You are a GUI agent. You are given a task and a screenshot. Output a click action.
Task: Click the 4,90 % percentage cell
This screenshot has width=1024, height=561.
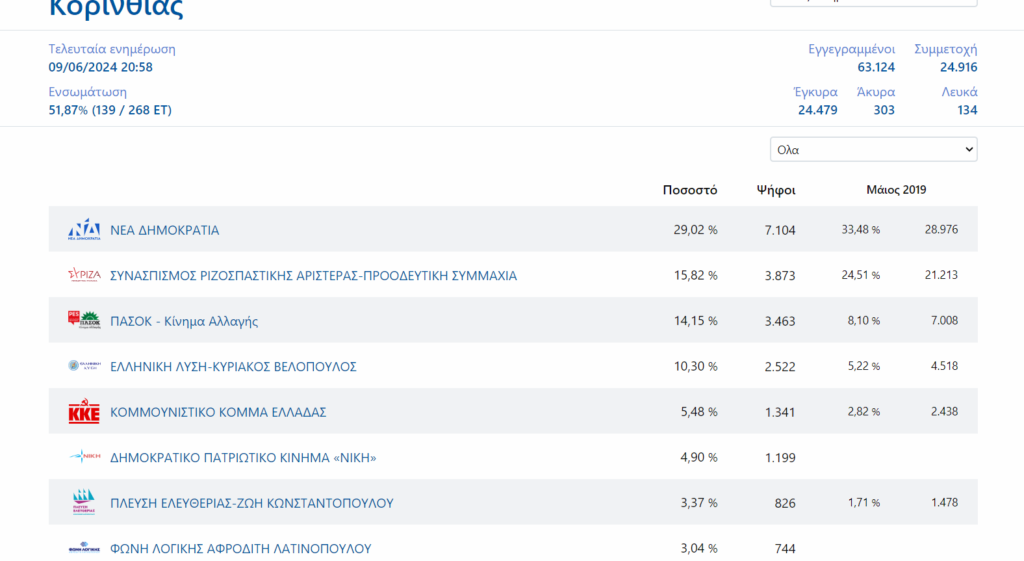[699, 457]
